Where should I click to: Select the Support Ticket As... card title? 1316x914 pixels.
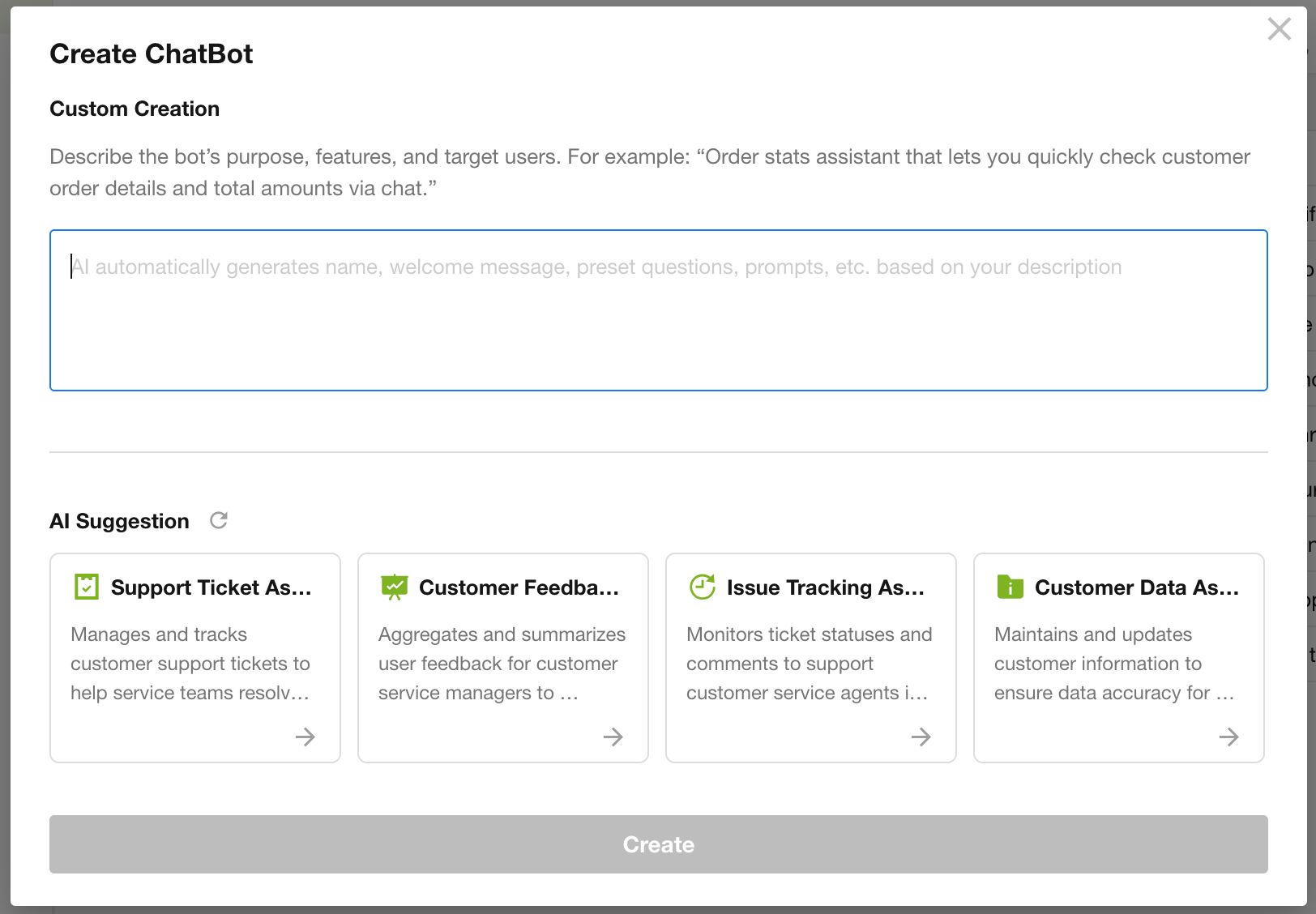pos(211,587)
